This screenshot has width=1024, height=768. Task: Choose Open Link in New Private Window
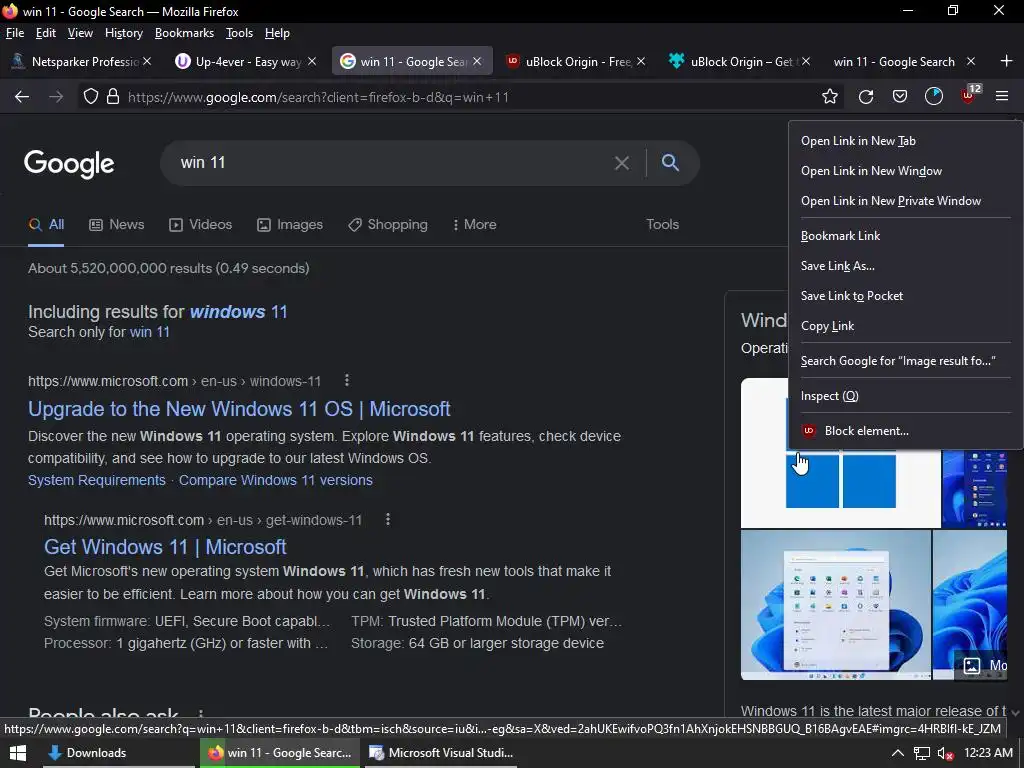(905, 201)
